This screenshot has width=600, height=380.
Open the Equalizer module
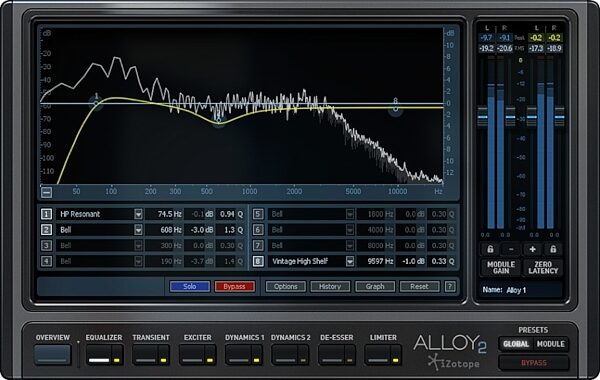click(x=99, y=355)
